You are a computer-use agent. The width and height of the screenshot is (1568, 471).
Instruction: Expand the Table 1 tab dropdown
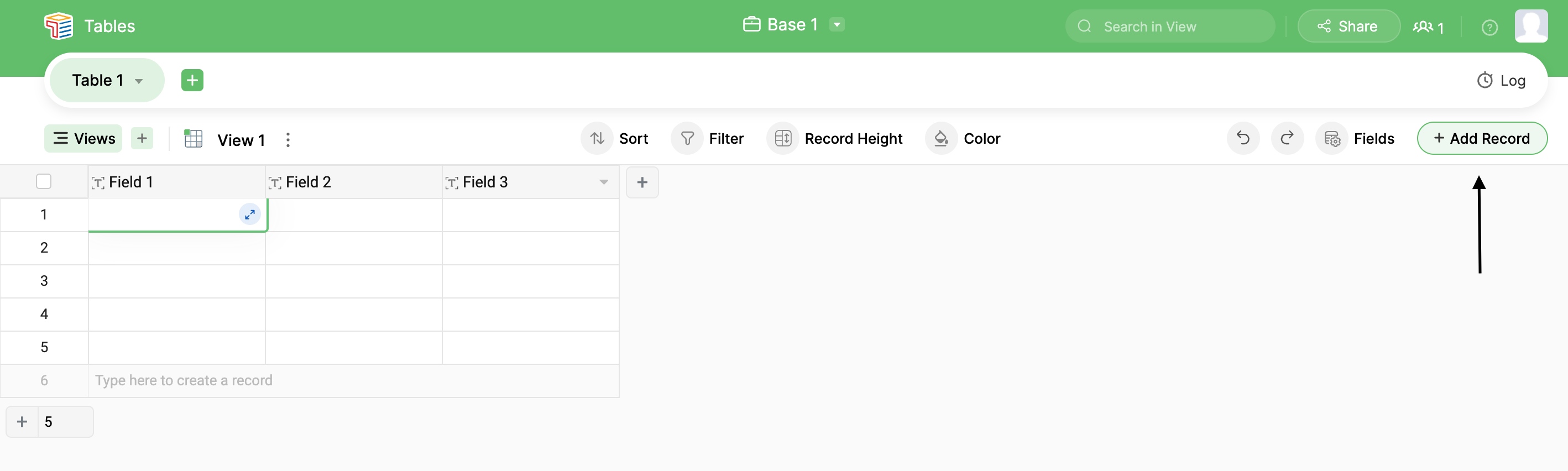pos(139,81)
